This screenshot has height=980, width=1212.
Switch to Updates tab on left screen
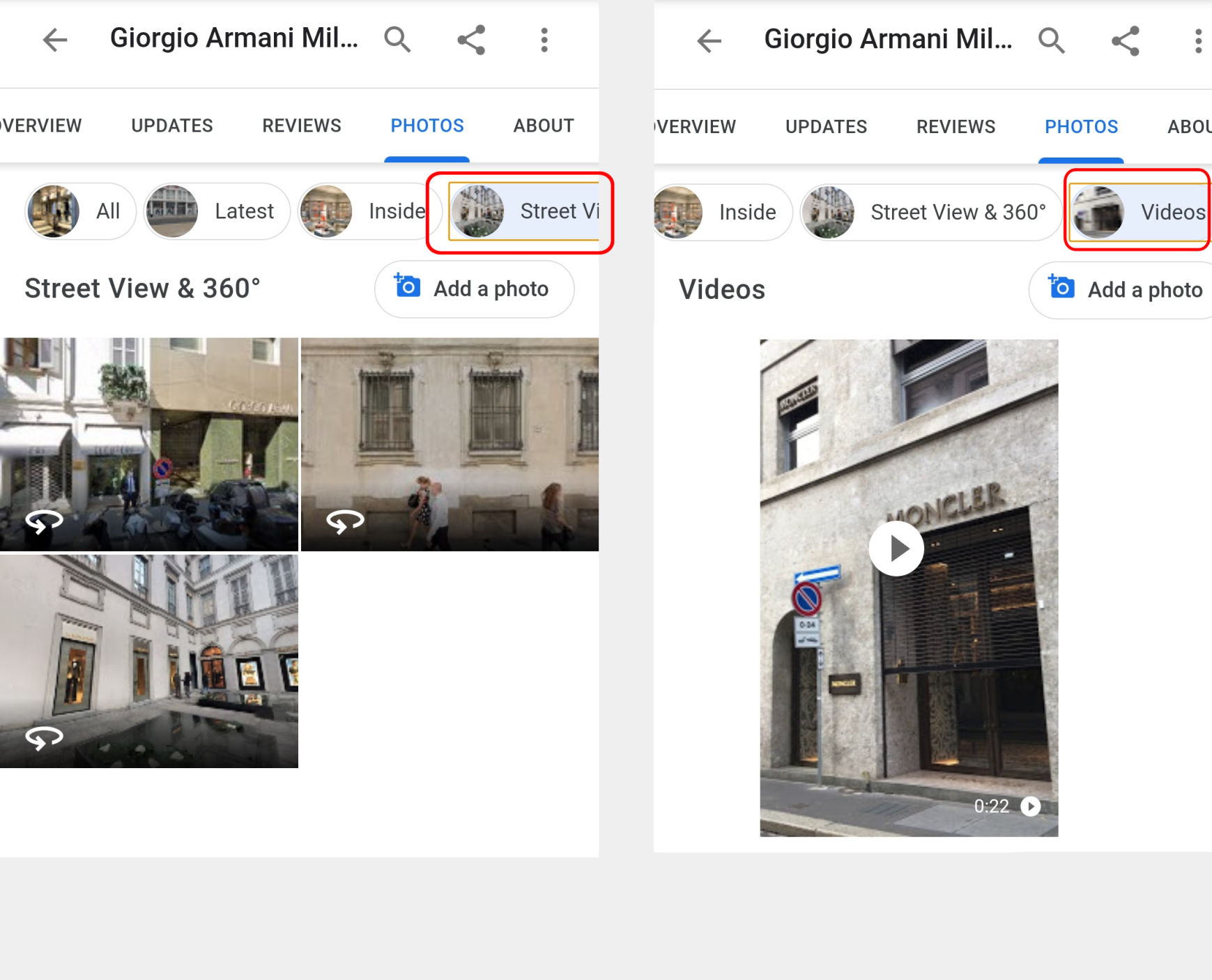click(x=172, y=125)
